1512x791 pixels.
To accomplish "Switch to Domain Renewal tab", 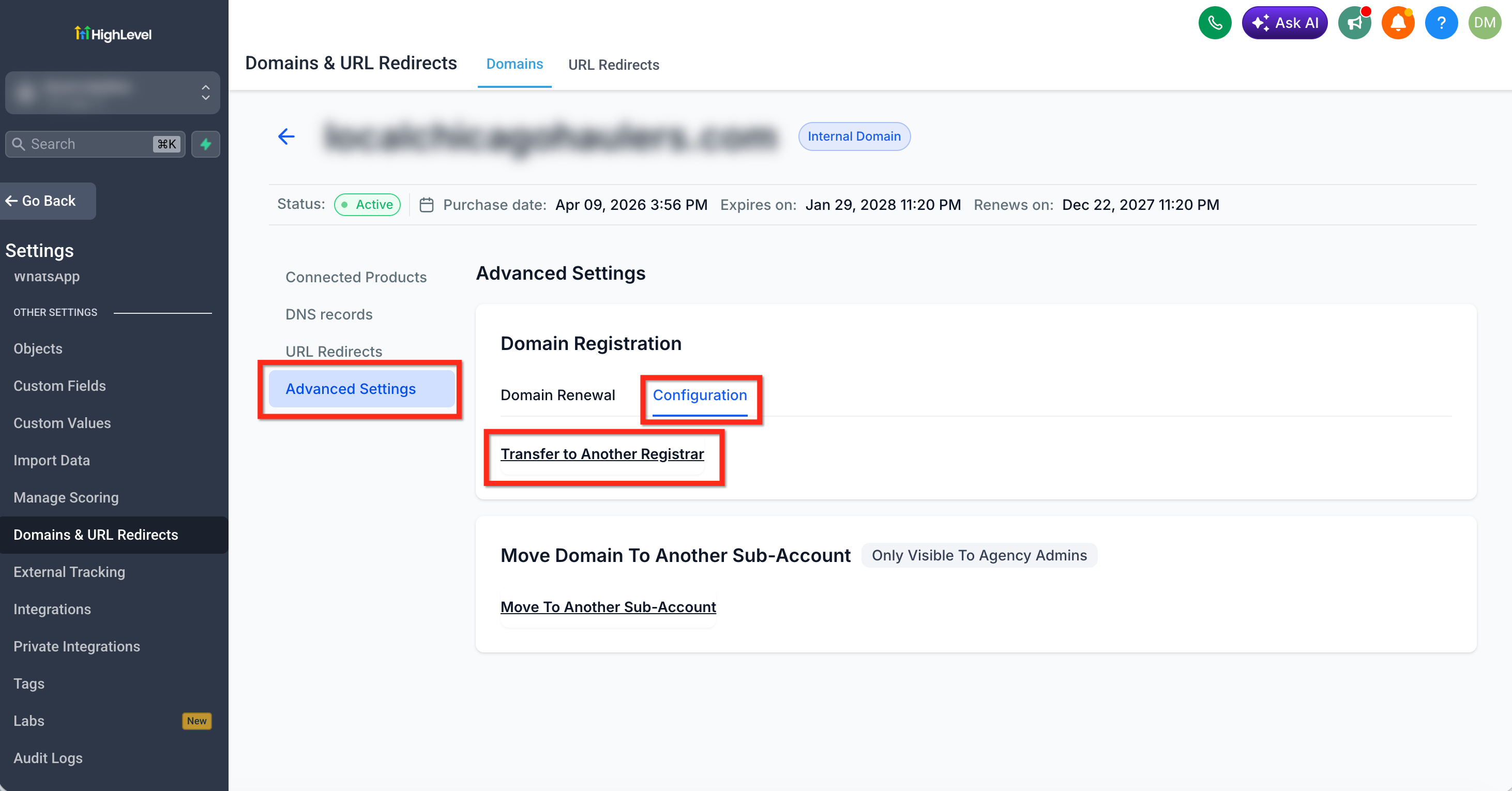I will click(557, 395).
